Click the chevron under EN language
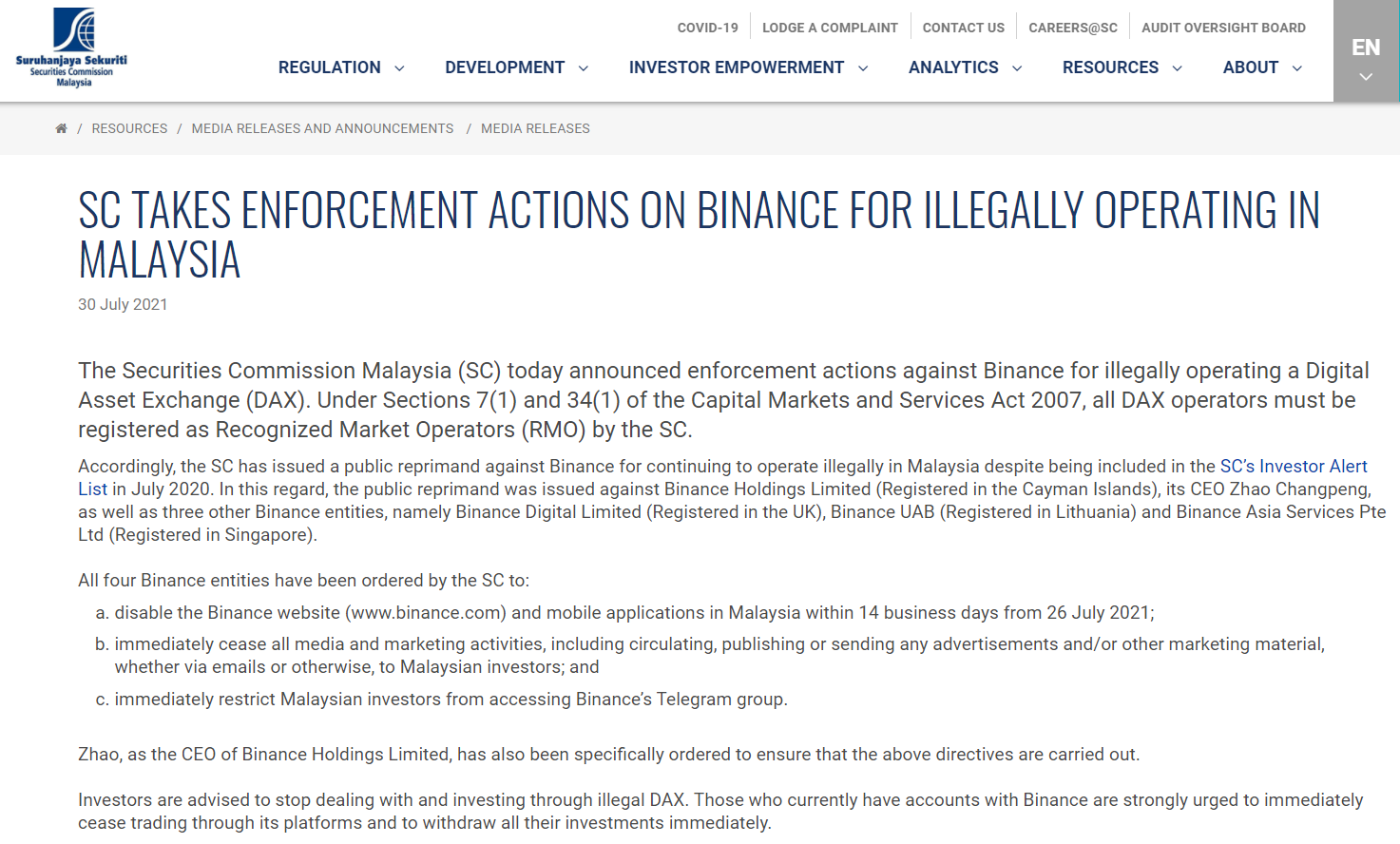 click(1366, 77)
